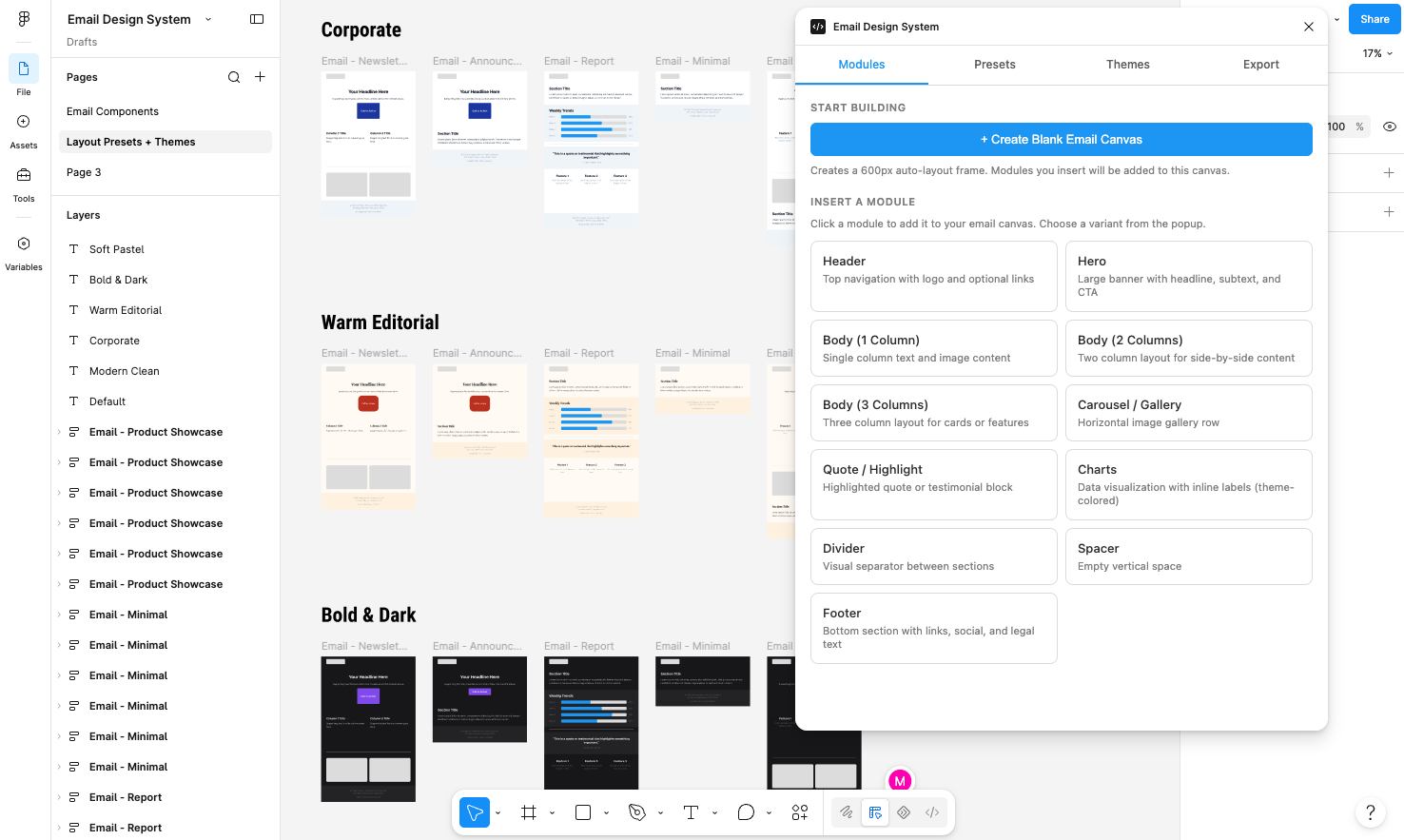The image size is (1404, 840).
Task: Expand the first Email - Product Showcase layer
Action: (x=59, y=432)
